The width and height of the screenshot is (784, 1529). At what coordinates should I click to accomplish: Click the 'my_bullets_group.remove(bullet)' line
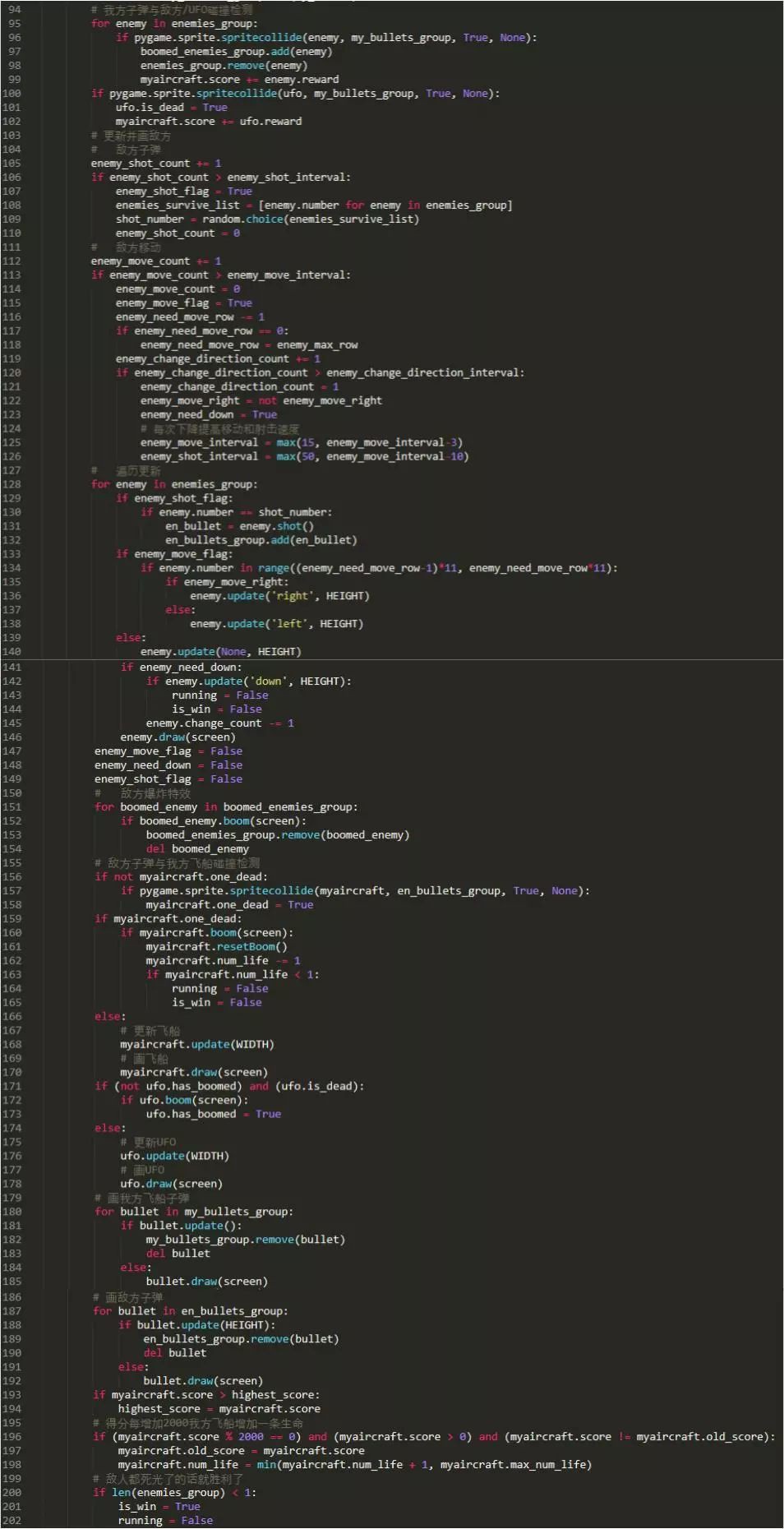click(246, 1240)
